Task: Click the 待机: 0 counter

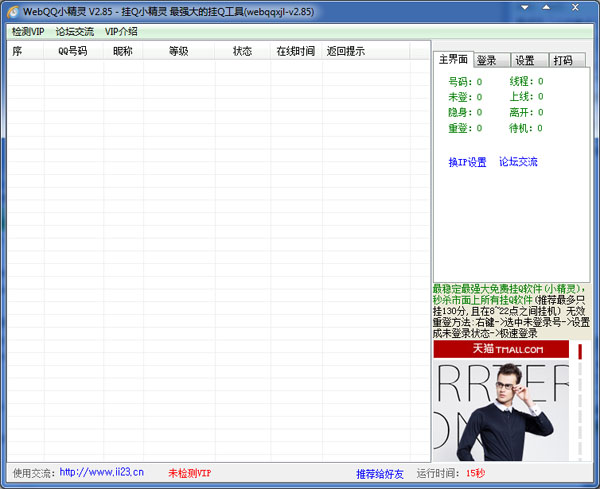Action: (x=526, y=128)
